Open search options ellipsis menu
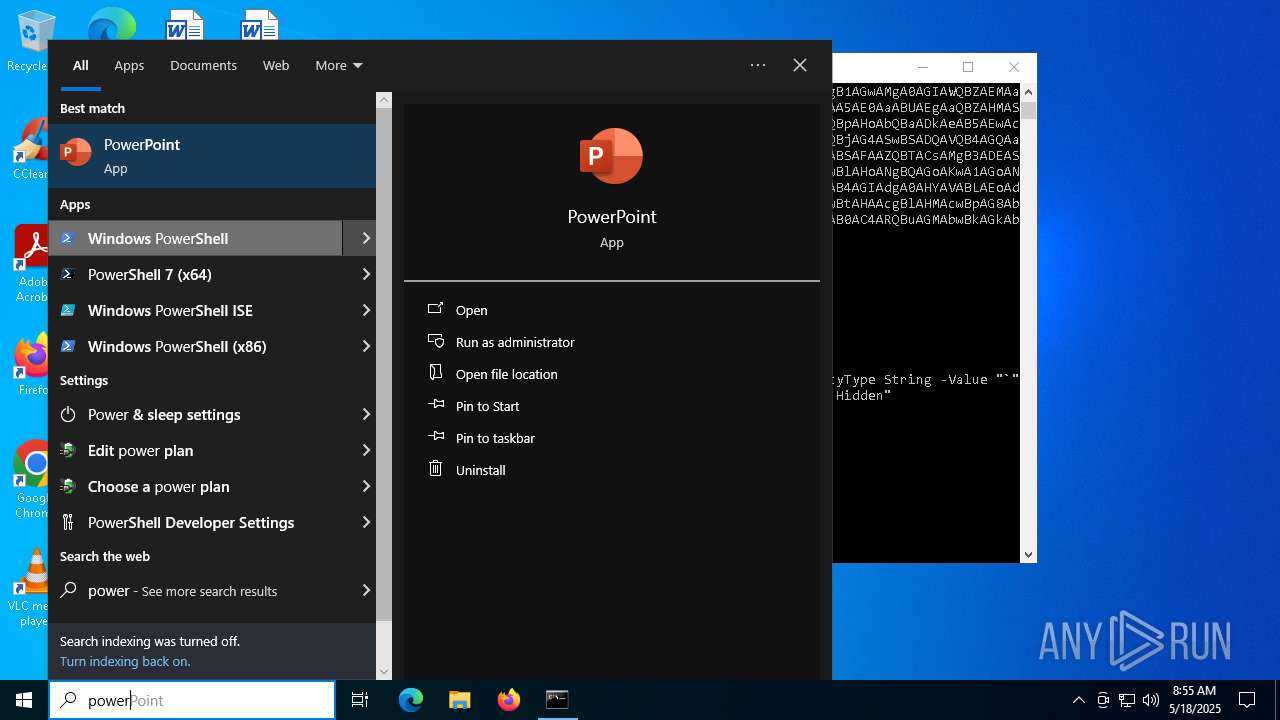This screenshot has height=720, width=1280. [x=758, y=65]
